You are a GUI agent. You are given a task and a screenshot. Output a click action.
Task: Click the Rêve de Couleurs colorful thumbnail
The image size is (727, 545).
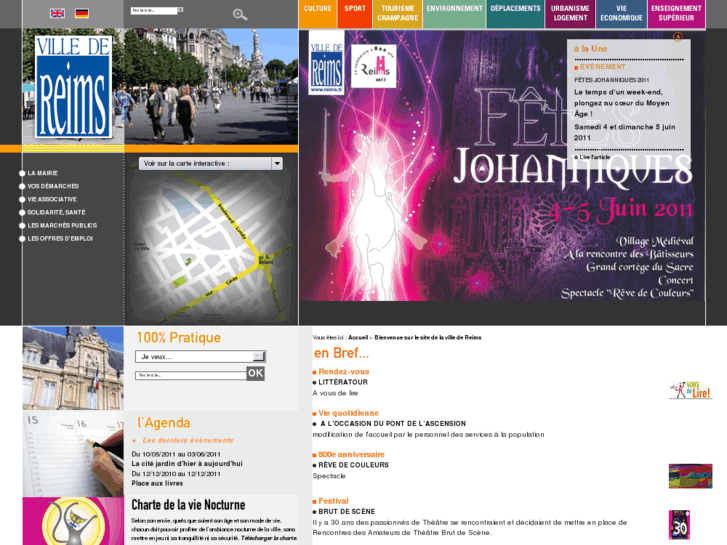(690, 476)
